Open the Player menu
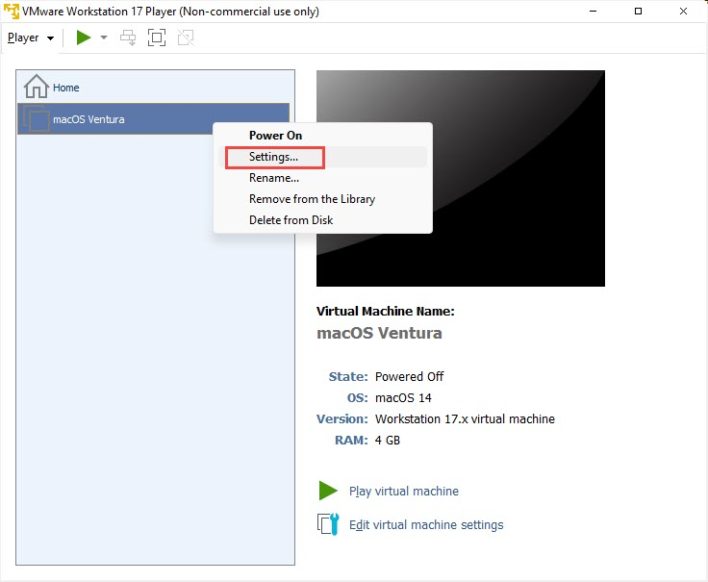The image size is (708, 582). tap(30, 38)
